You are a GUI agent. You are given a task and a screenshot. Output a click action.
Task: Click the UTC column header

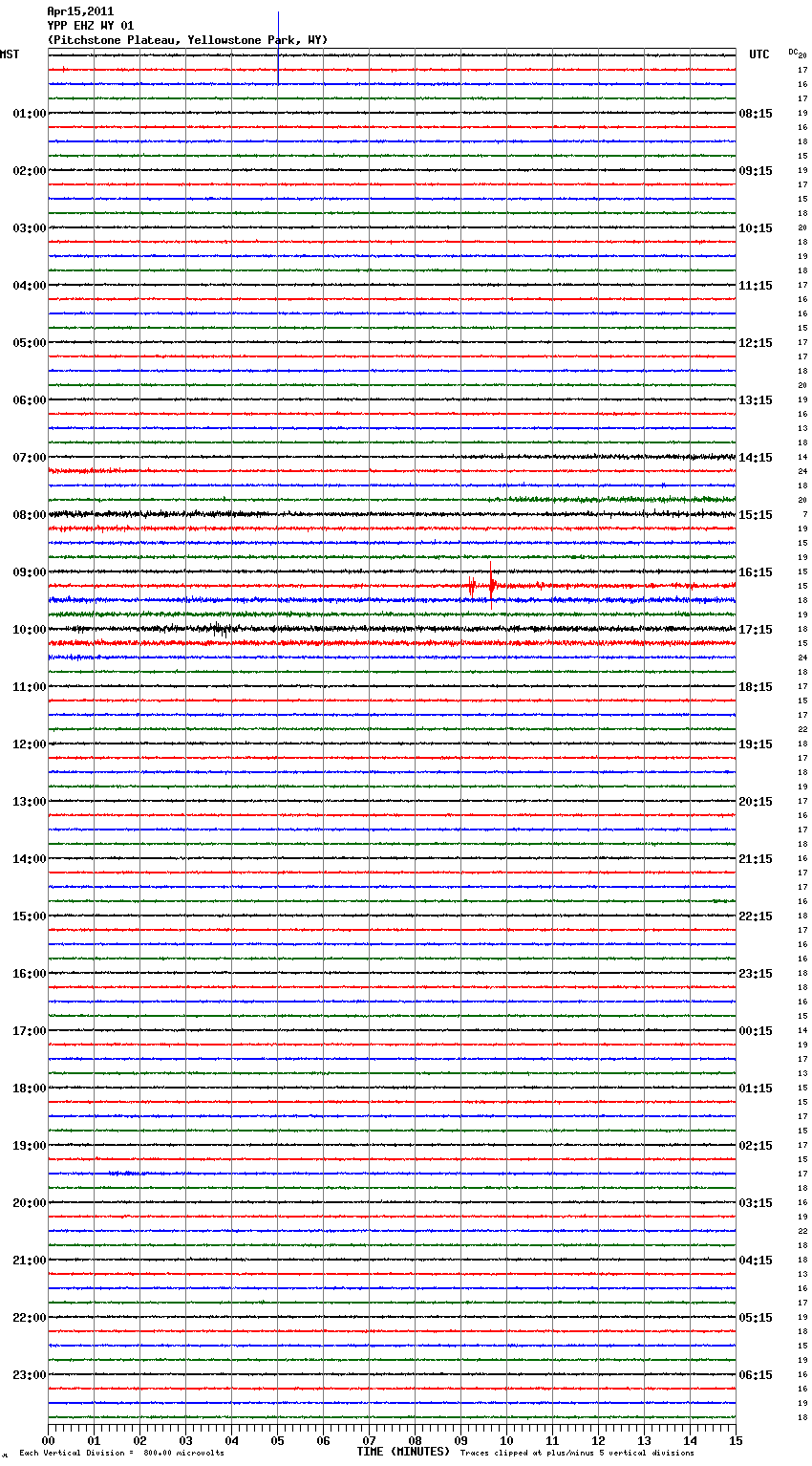click(x=759, y=54)
